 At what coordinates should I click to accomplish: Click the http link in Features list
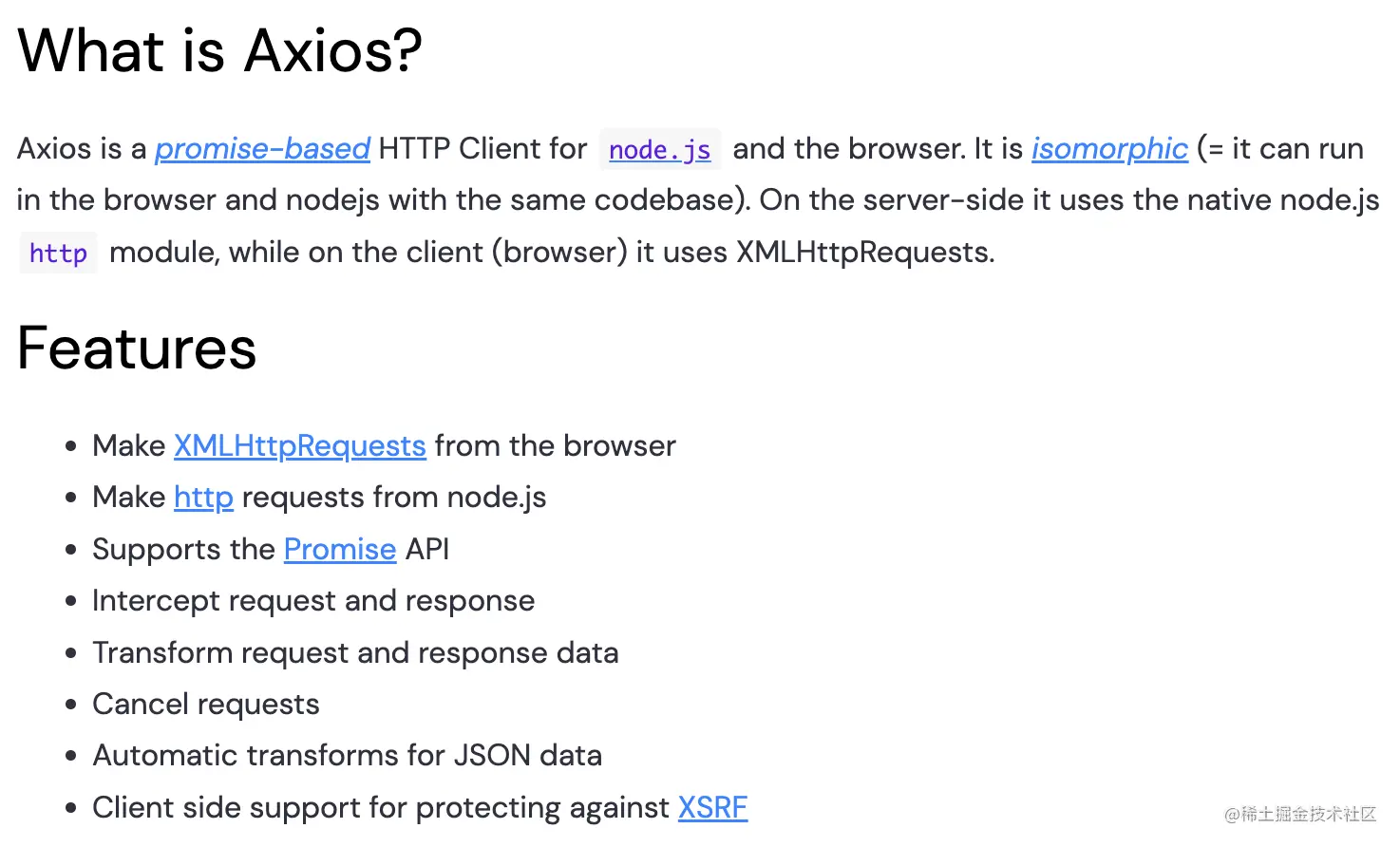tap(203, 498)
